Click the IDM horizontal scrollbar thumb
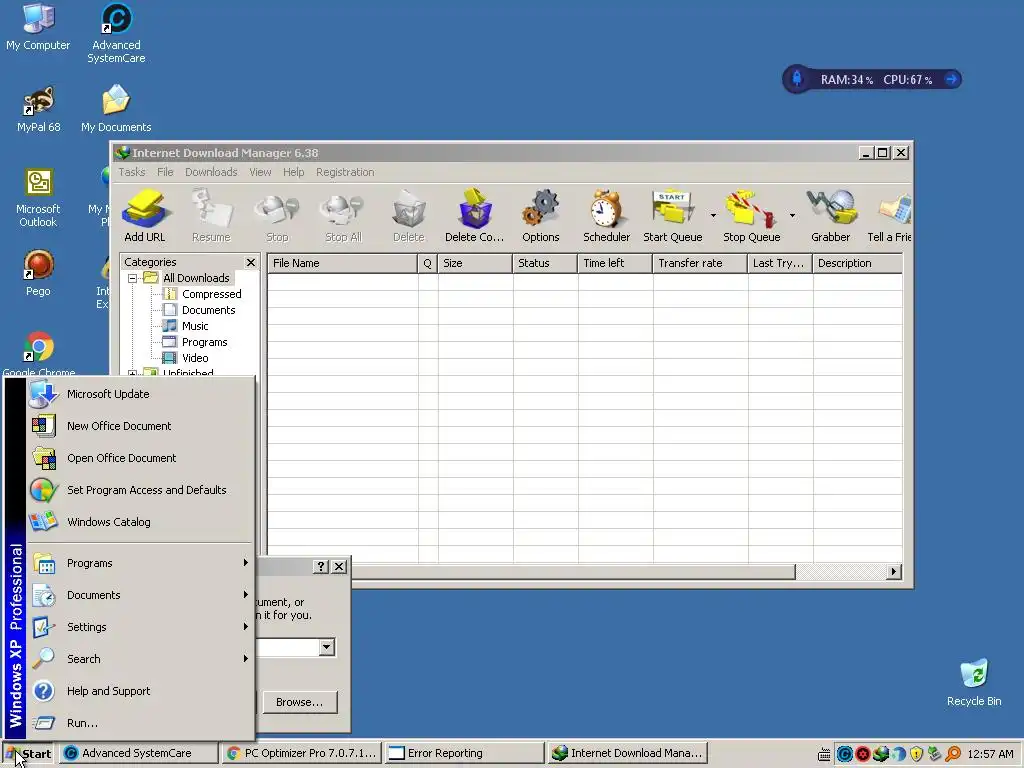 [x=573, y=571]
